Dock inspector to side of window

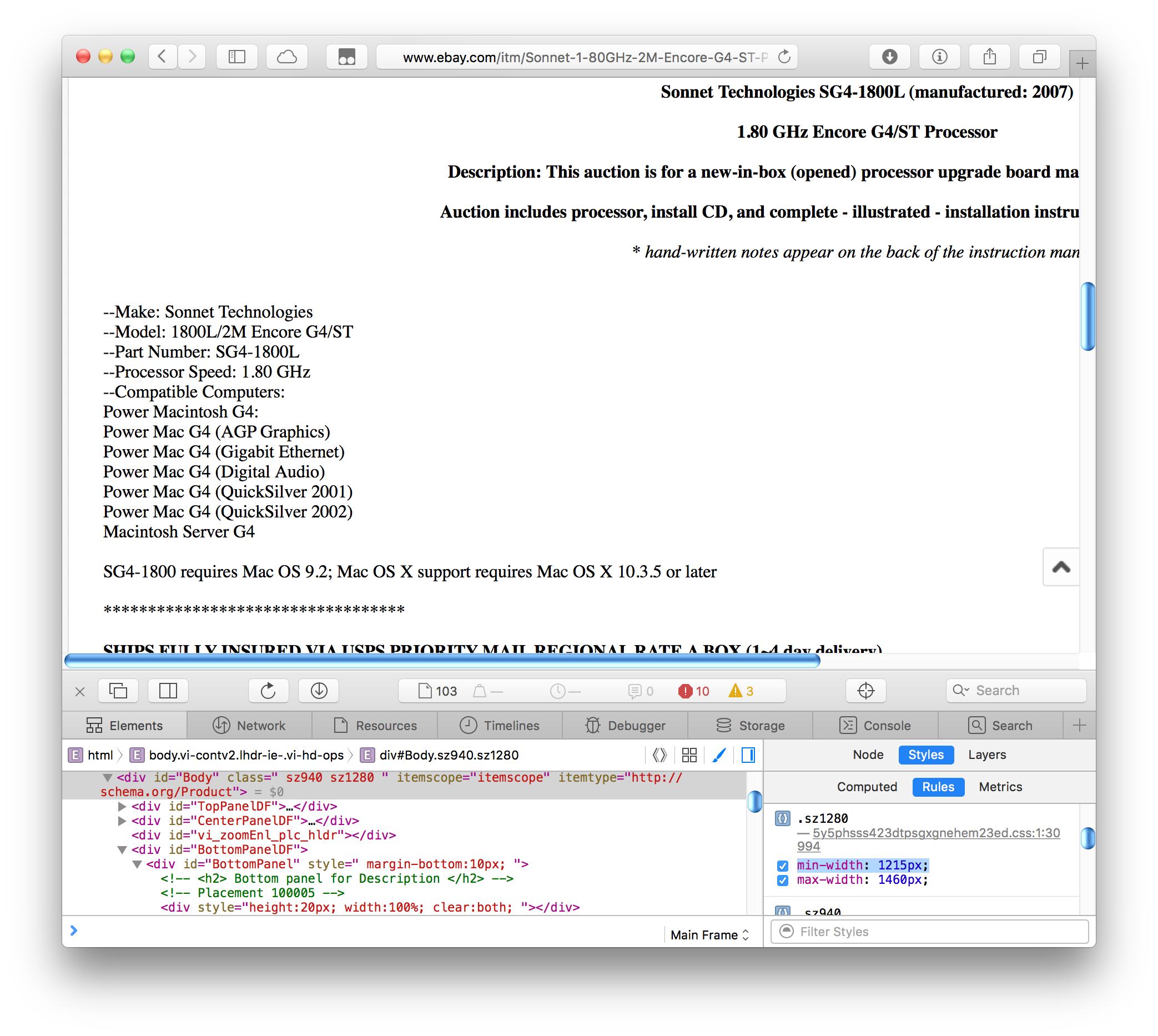click(168, 691)
